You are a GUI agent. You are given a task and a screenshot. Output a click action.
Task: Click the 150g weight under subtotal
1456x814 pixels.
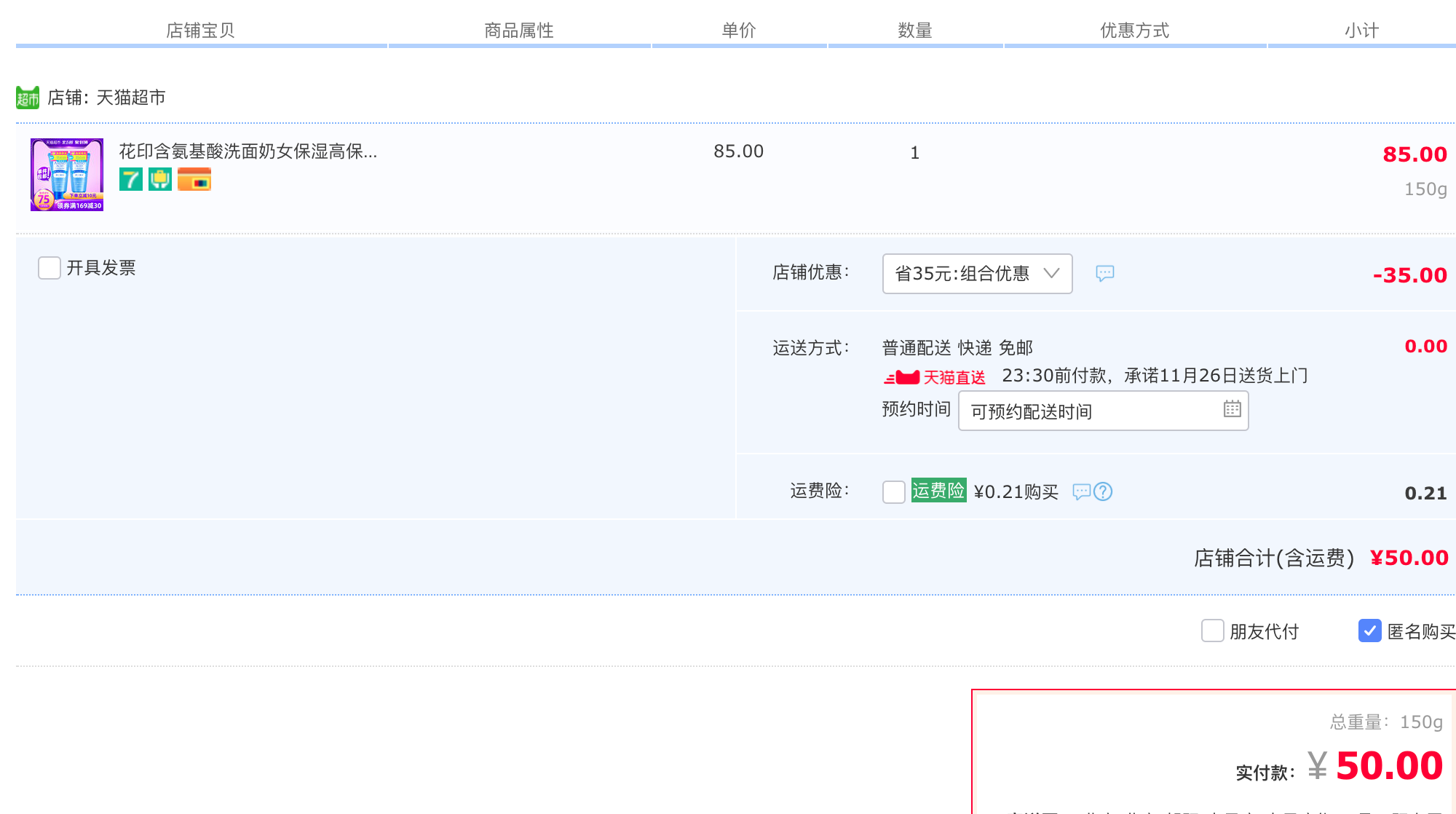click(1426, 189)
